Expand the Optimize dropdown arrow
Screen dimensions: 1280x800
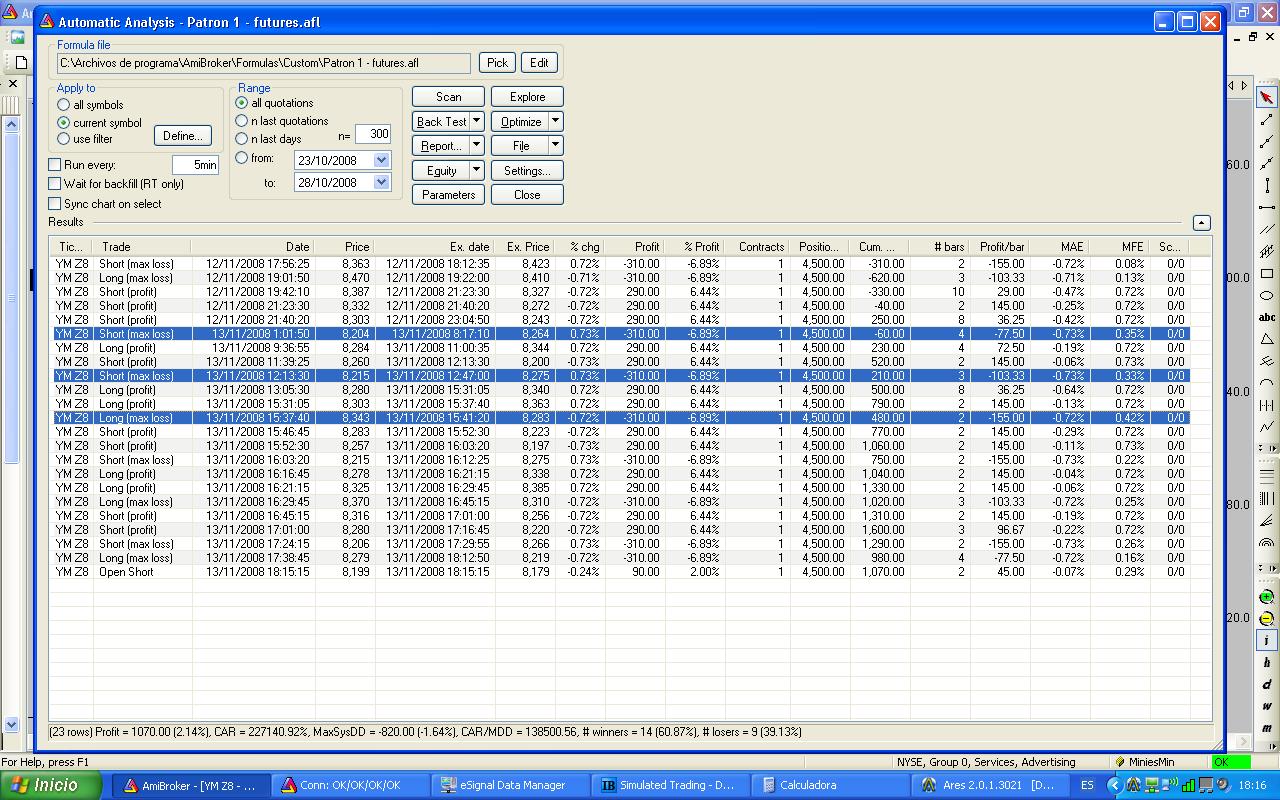point(555,121)
